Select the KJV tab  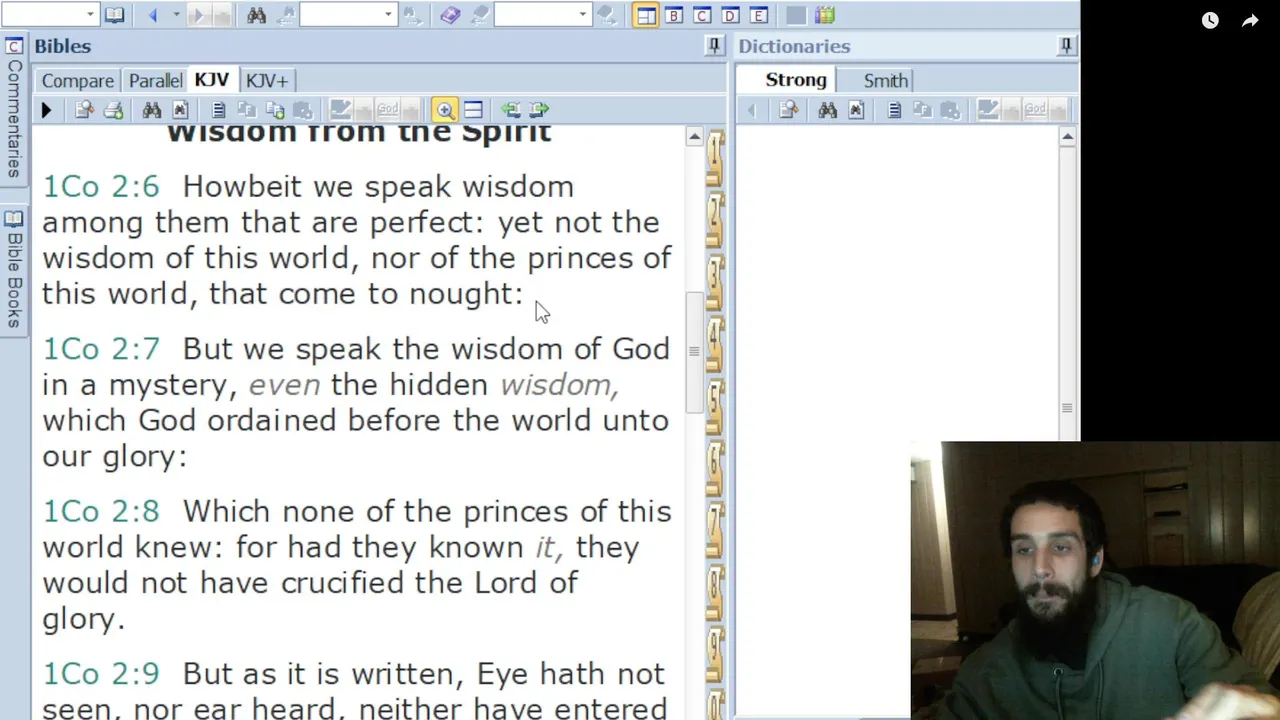click(211, 80)
